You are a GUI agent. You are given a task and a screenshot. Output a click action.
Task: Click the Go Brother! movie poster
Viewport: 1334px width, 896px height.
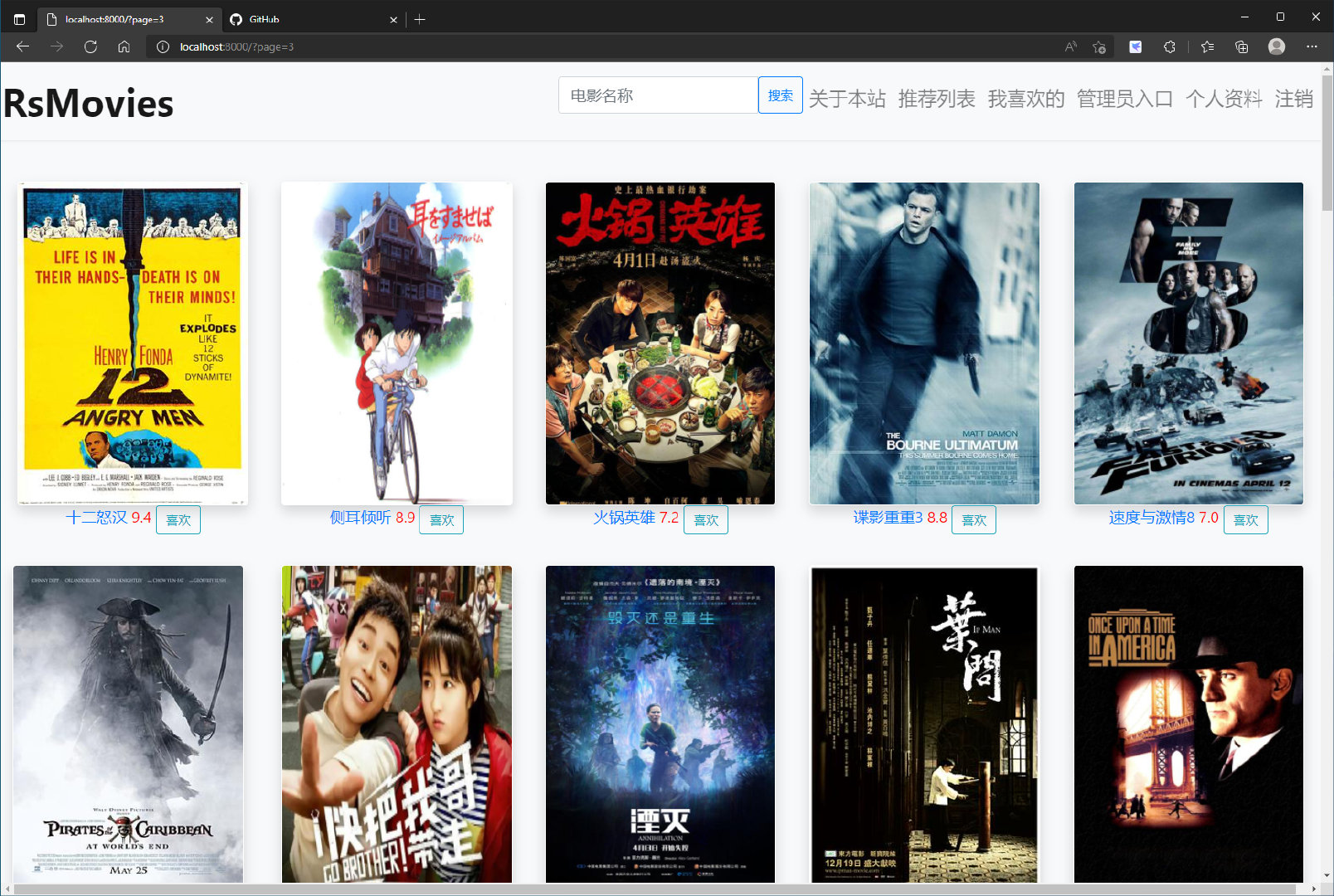coord(397,724)
